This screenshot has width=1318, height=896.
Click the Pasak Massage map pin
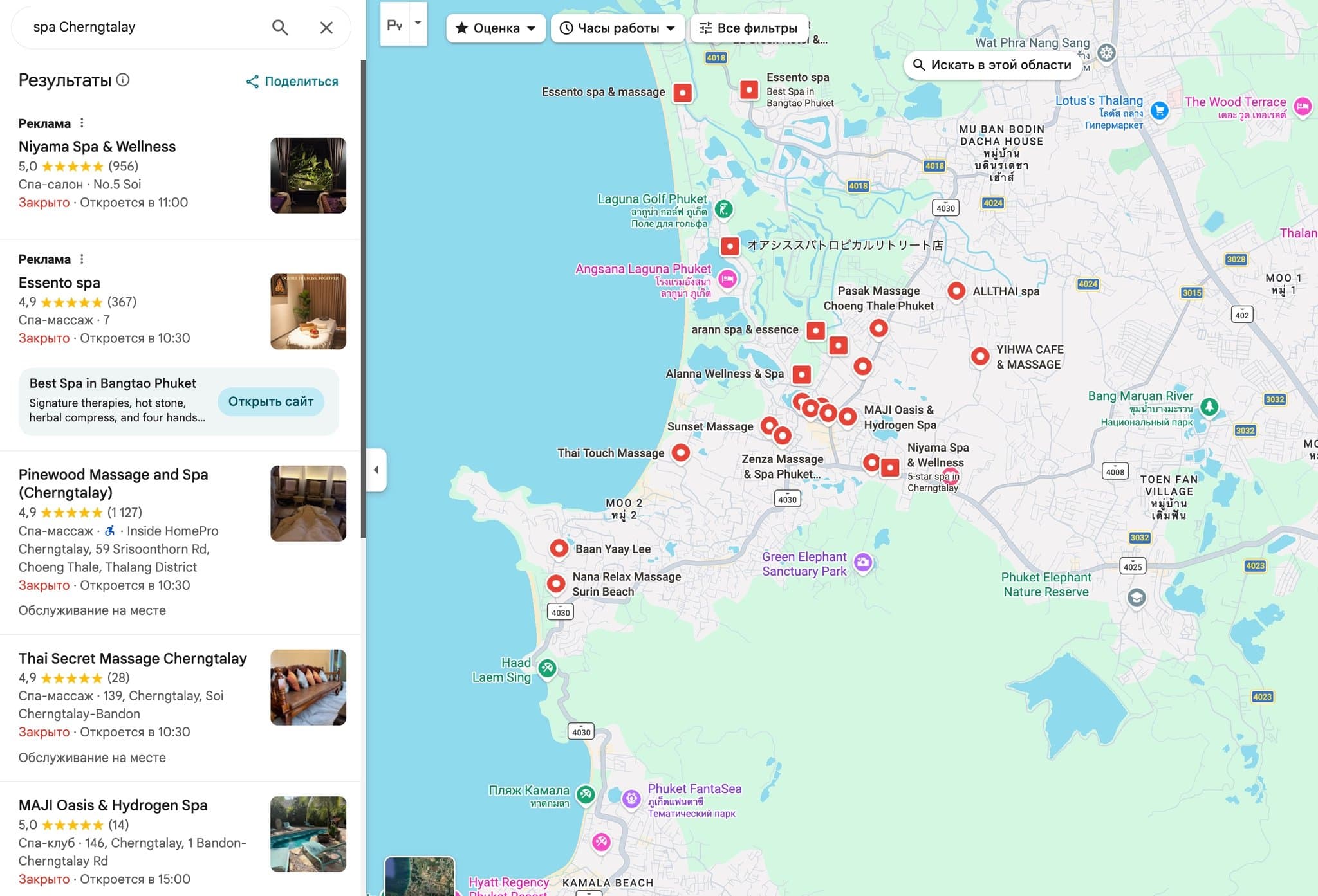[x=878, y=328]
